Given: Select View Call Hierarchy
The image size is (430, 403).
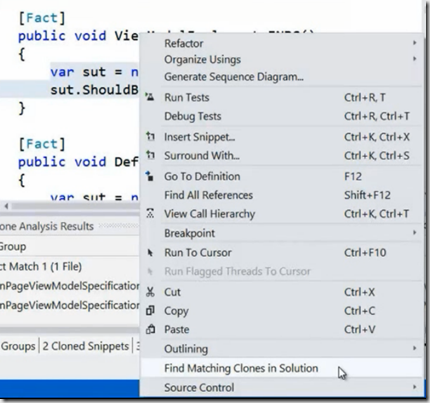Looking at the screenshot, I should click(281, 214).
